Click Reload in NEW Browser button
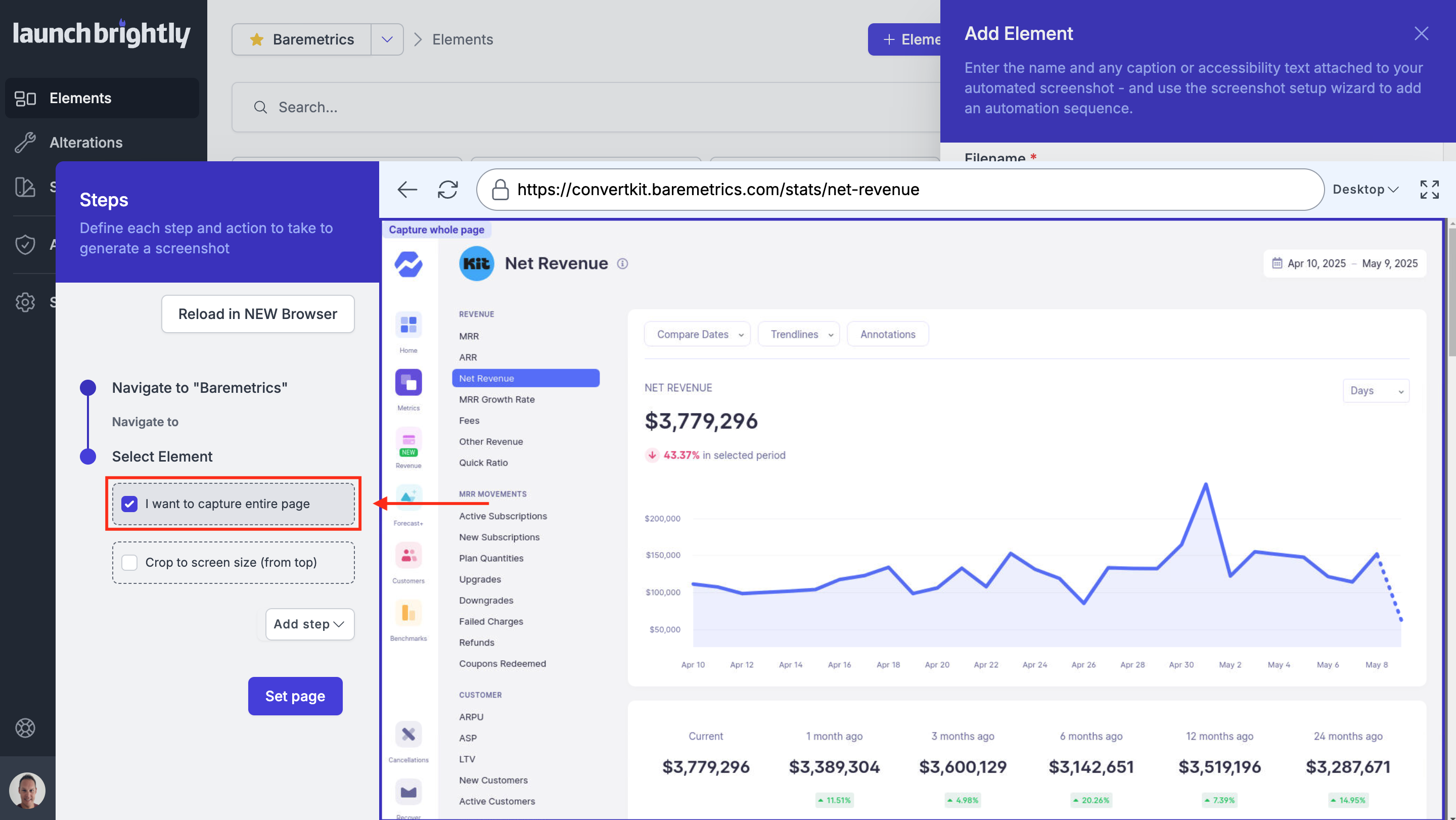 258,313
